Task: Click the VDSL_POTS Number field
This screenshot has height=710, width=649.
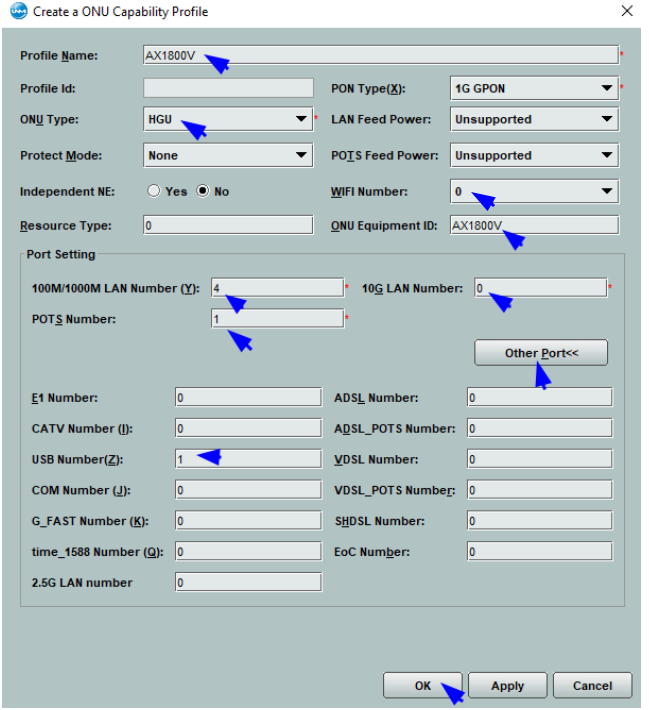Action: point(540,489)
